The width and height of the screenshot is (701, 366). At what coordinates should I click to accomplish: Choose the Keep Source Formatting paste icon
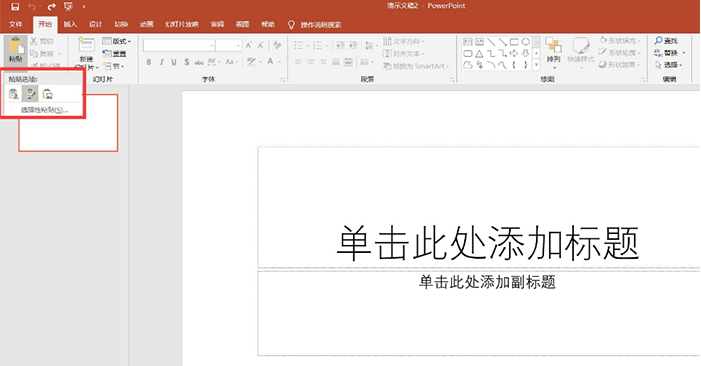click(x=14, y=94)
